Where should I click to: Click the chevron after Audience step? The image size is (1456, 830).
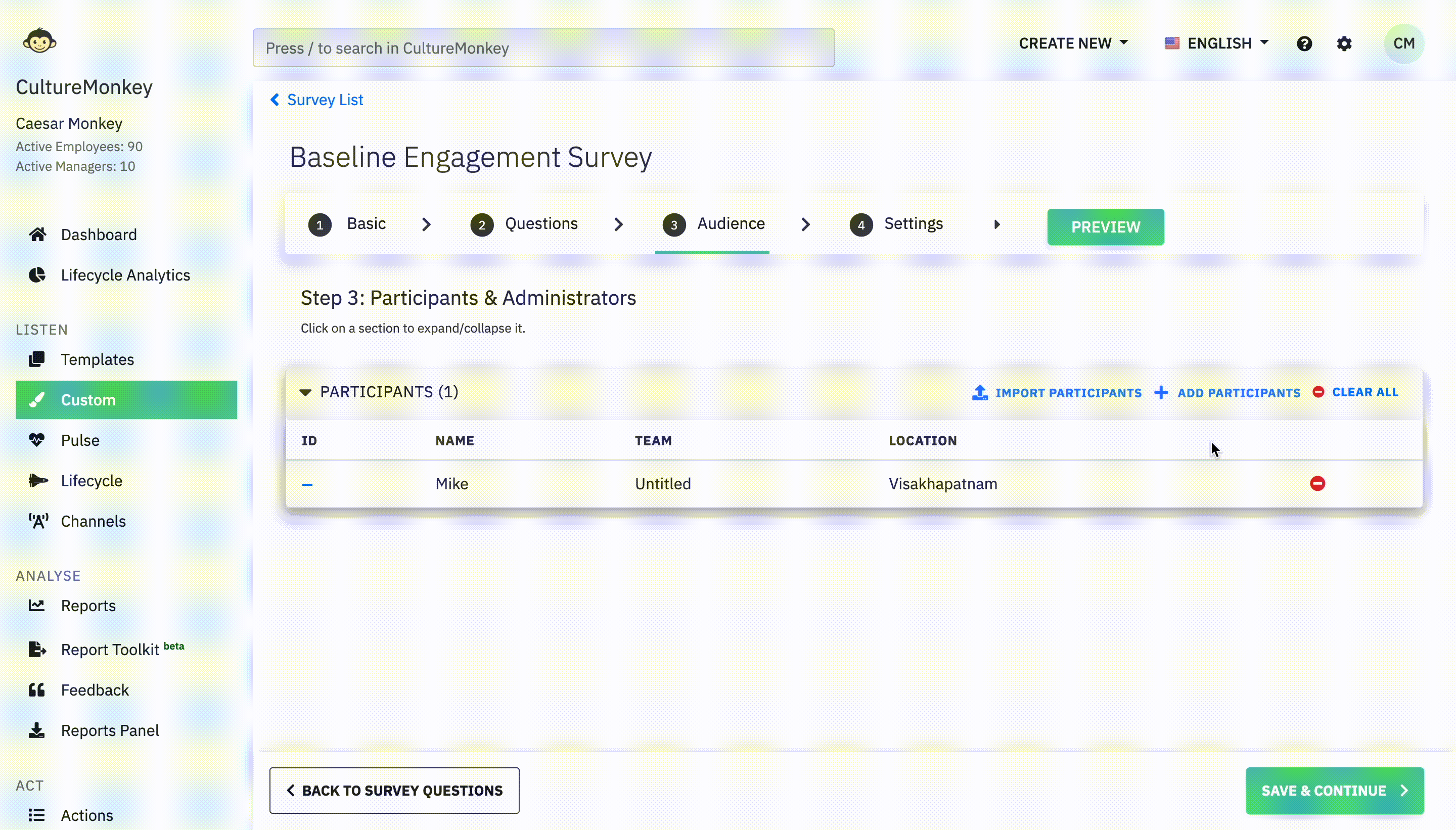point(805,224)
